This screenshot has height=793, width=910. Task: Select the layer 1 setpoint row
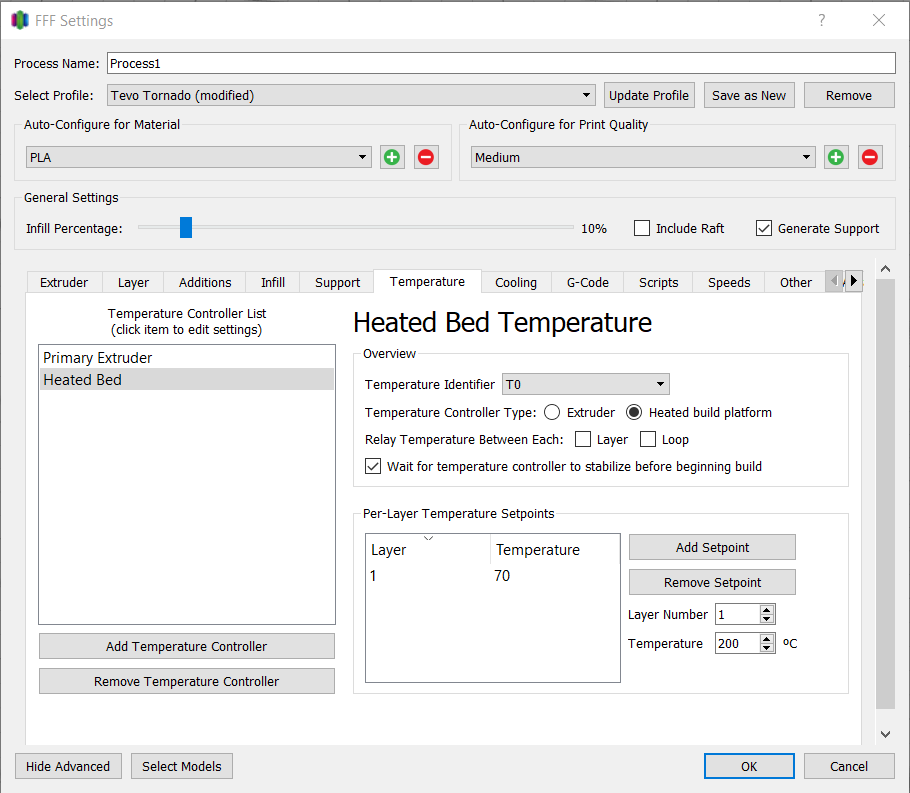(x=493, y=576)
